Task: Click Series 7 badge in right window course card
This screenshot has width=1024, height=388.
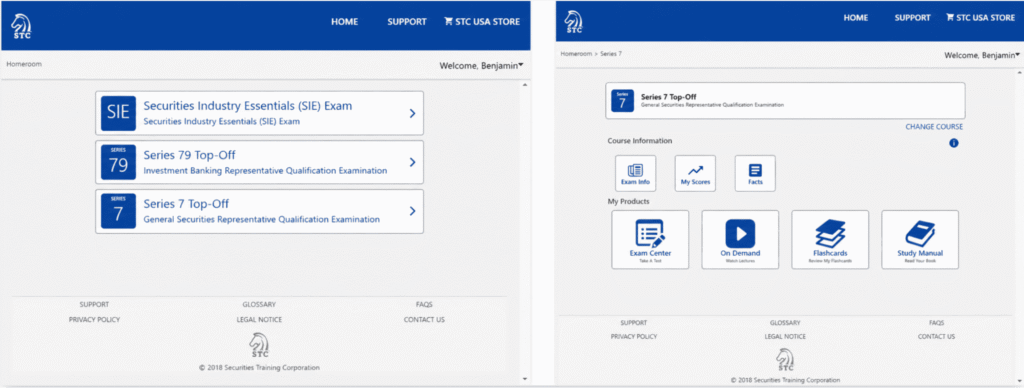Action: [x=622, y=101]
